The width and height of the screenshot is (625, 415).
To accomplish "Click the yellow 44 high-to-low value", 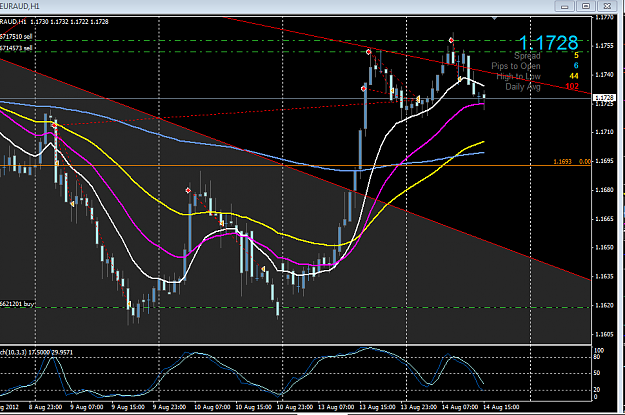I will click(574, 76).
